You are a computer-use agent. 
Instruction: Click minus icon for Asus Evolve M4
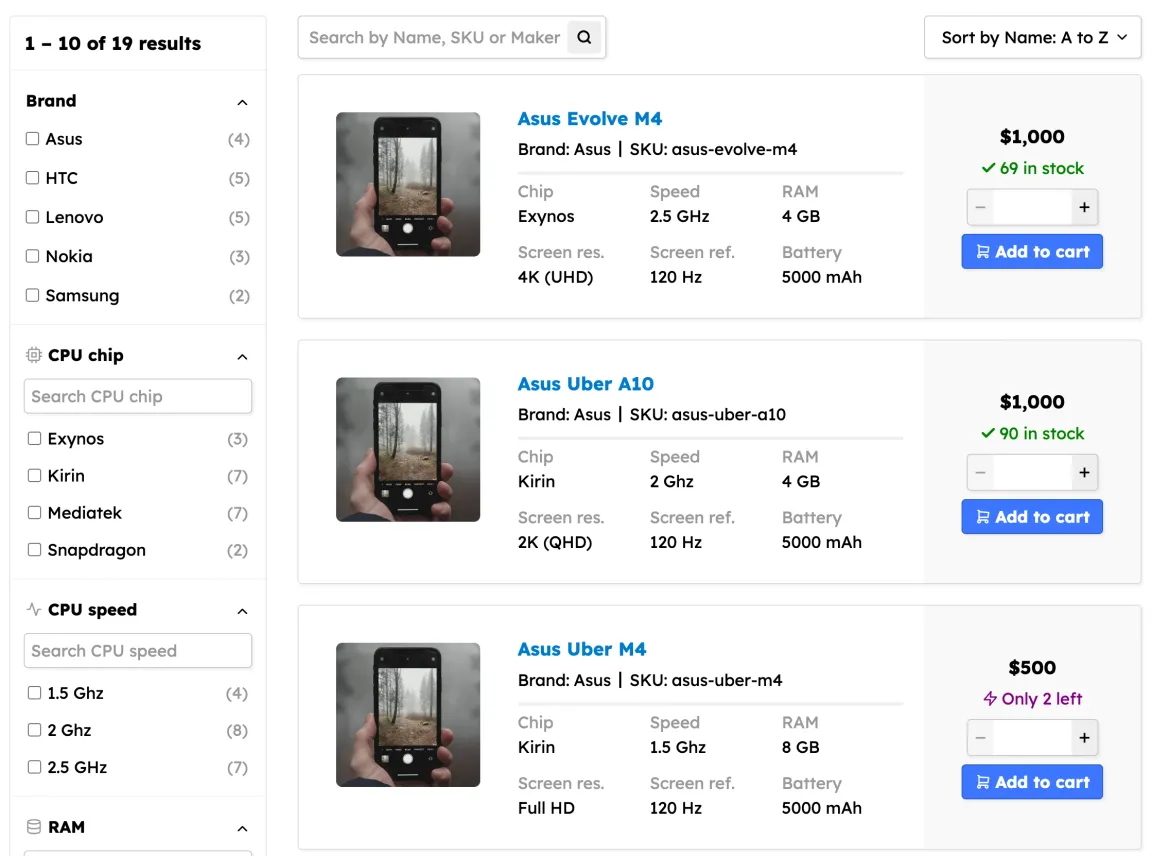point(981,208)
